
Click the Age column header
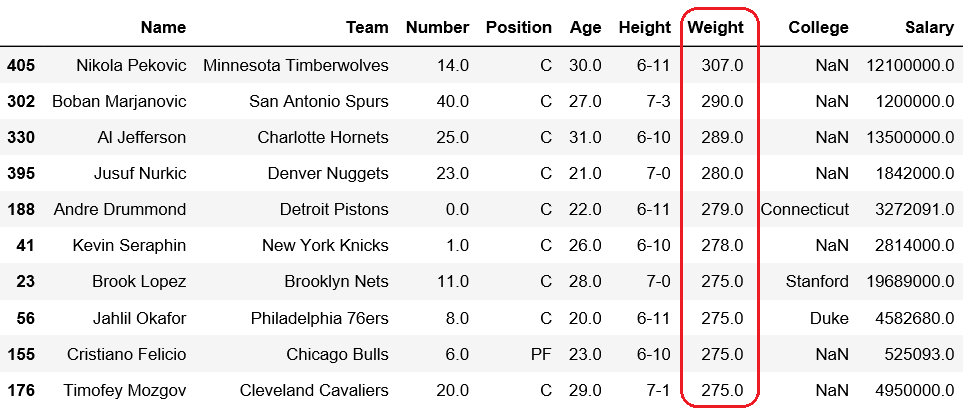(586, 27)
